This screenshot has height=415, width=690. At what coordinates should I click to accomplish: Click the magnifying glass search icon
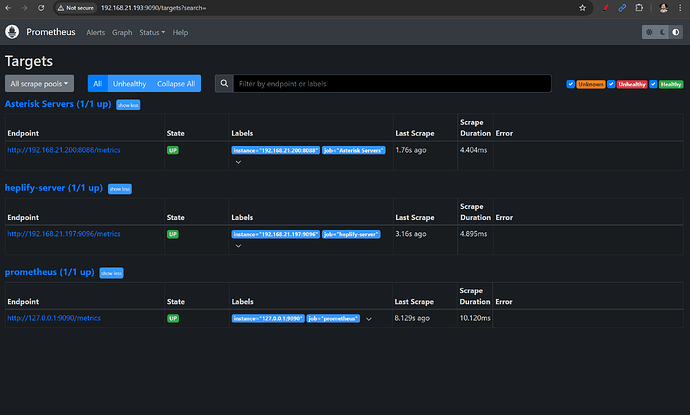point(225,84)
